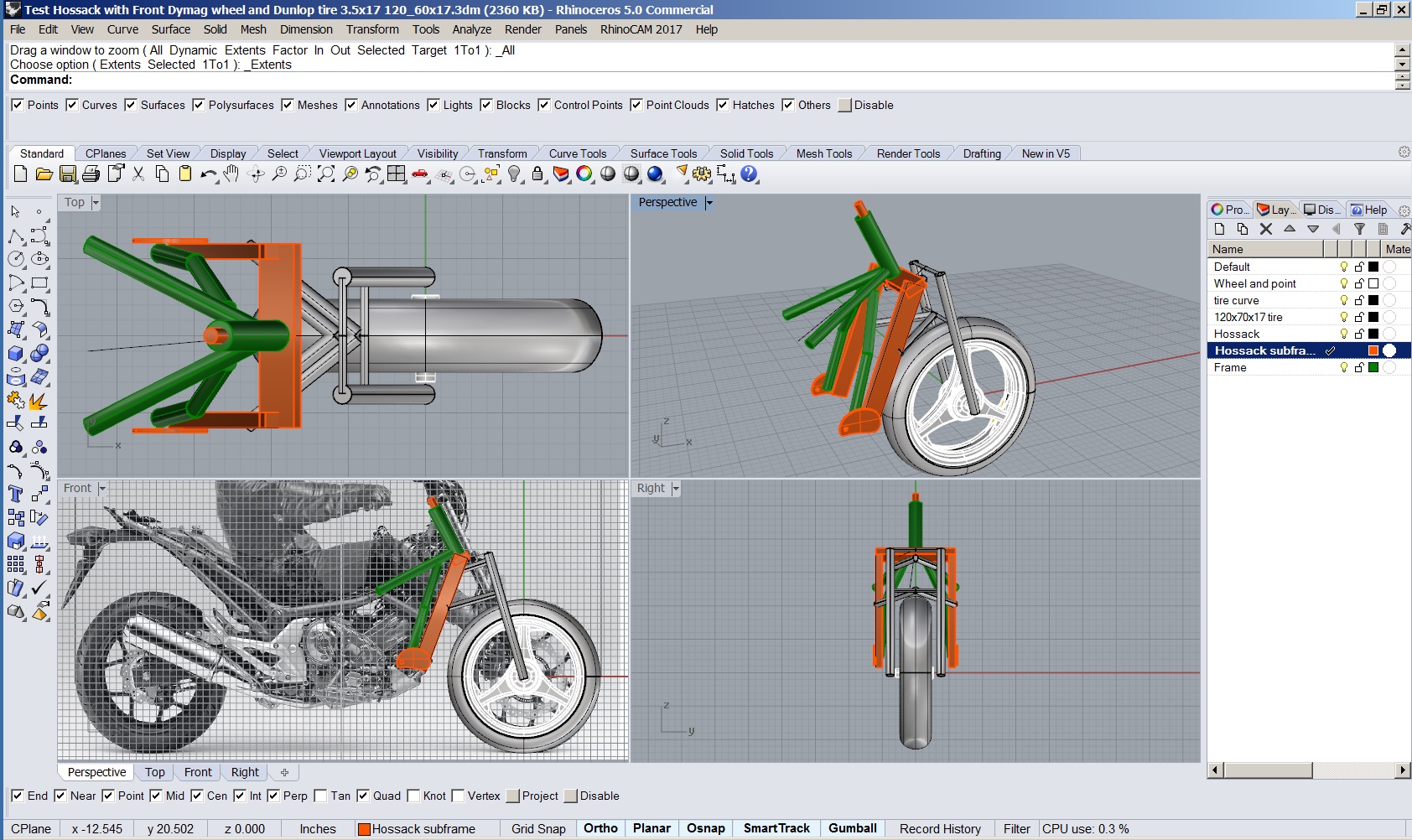Click the blue Help question mark icon

pyautogui.click(x=749, y=174)
